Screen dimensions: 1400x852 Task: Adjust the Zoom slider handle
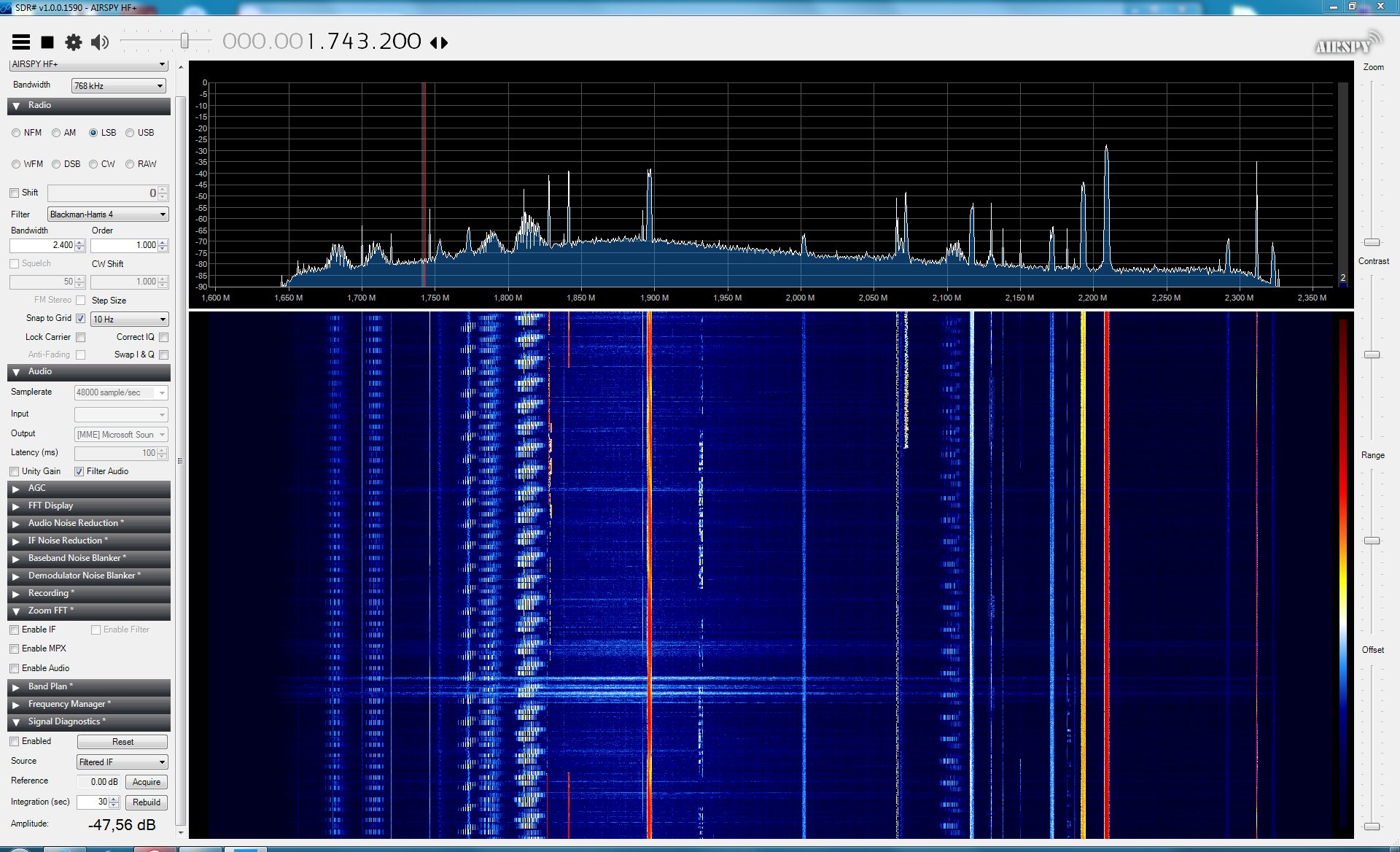pos(1372,242)
